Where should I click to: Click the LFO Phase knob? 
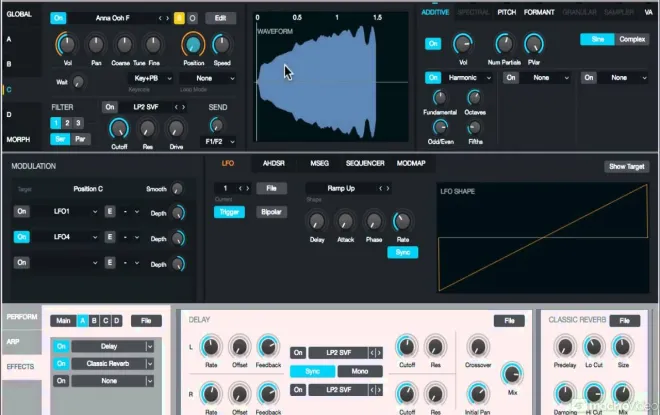(374, 221)
